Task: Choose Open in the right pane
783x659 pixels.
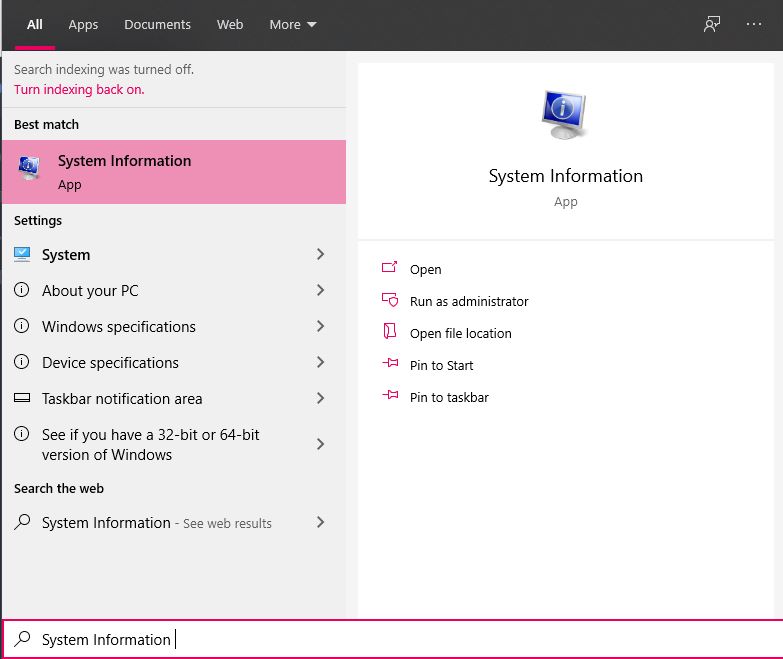Action: [425, 270]
